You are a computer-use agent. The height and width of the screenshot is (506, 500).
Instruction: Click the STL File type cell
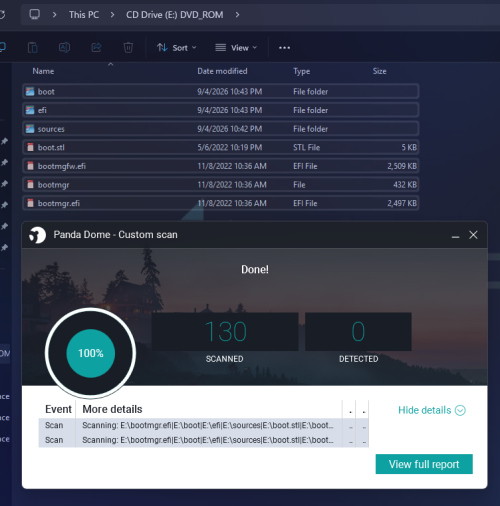click(306, 147)
